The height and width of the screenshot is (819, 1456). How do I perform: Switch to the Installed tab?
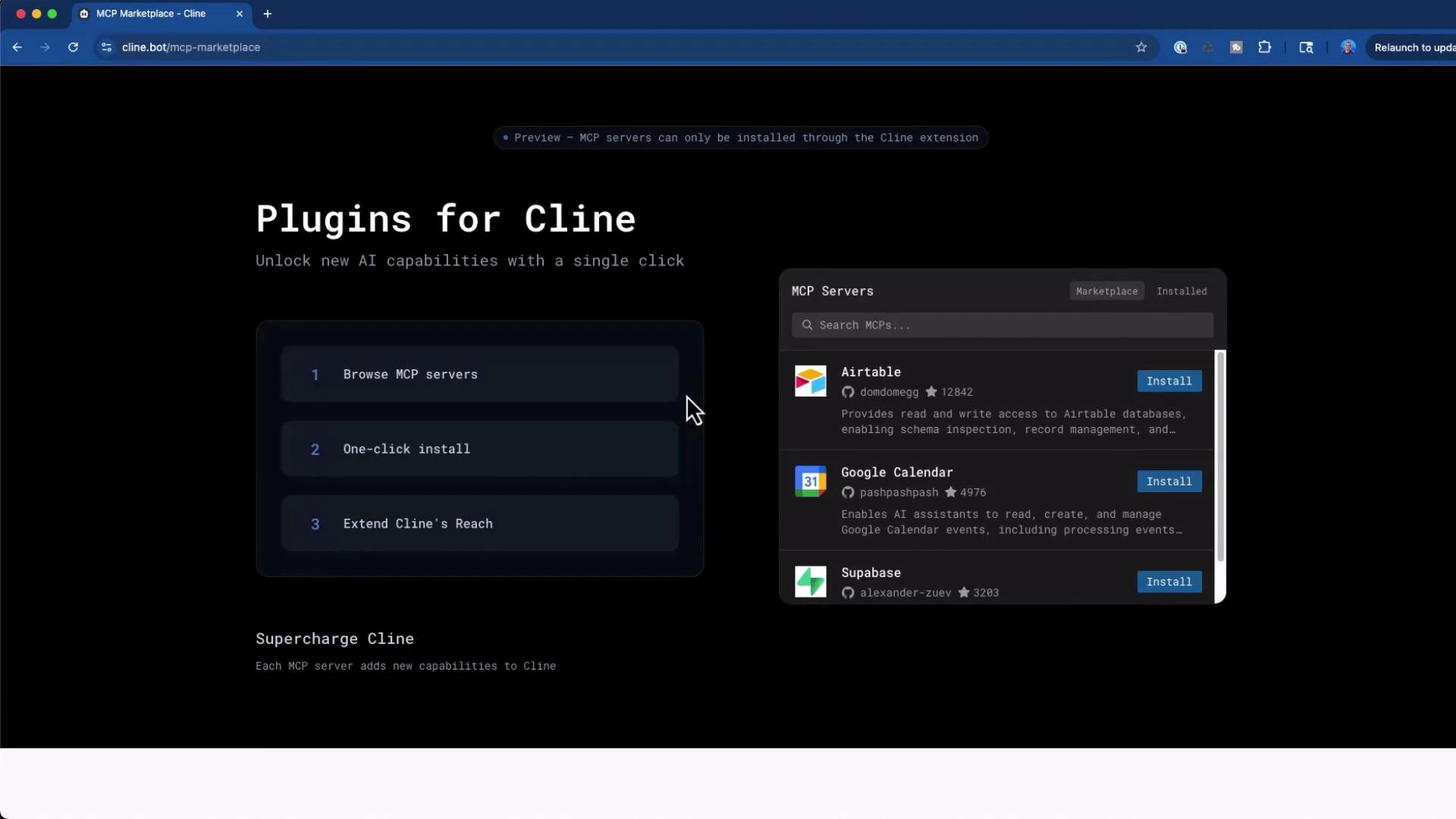(x=1181, y=290)
